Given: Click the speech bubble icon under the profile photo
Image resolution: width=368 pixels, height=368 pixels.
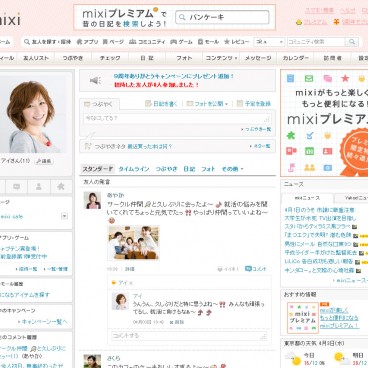Looking at the screenshot, I should tap(16, 187).
